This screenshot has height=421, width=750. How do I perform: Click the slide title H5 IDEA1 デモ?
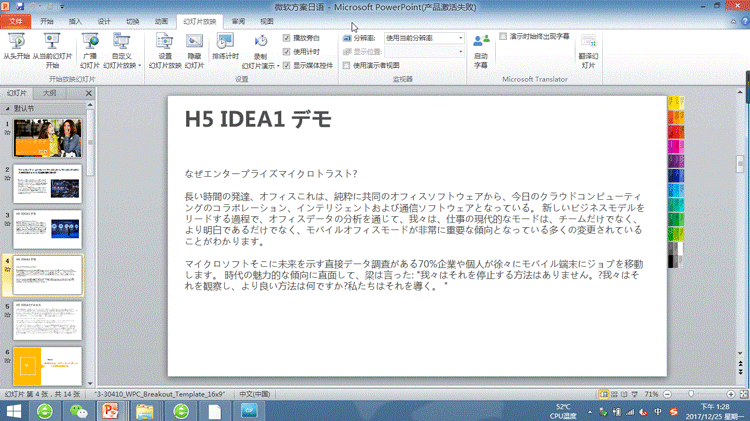(258, 119)
